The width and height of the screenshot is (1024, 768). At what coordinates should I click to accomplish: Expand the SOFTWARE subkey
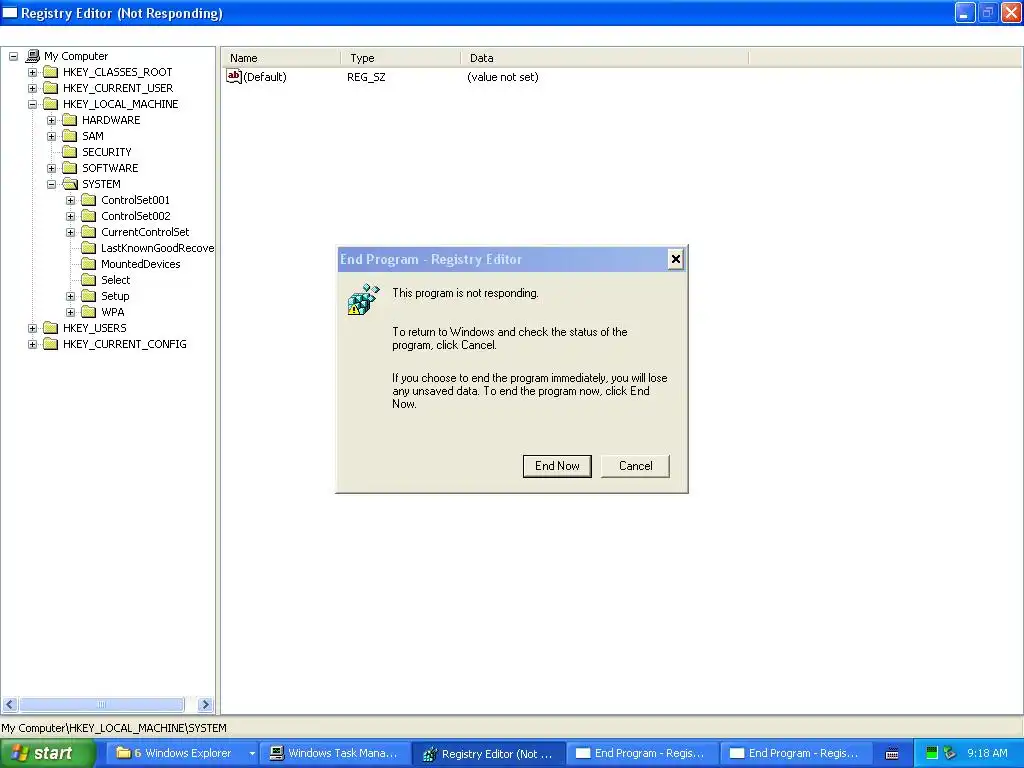[52, 168]
